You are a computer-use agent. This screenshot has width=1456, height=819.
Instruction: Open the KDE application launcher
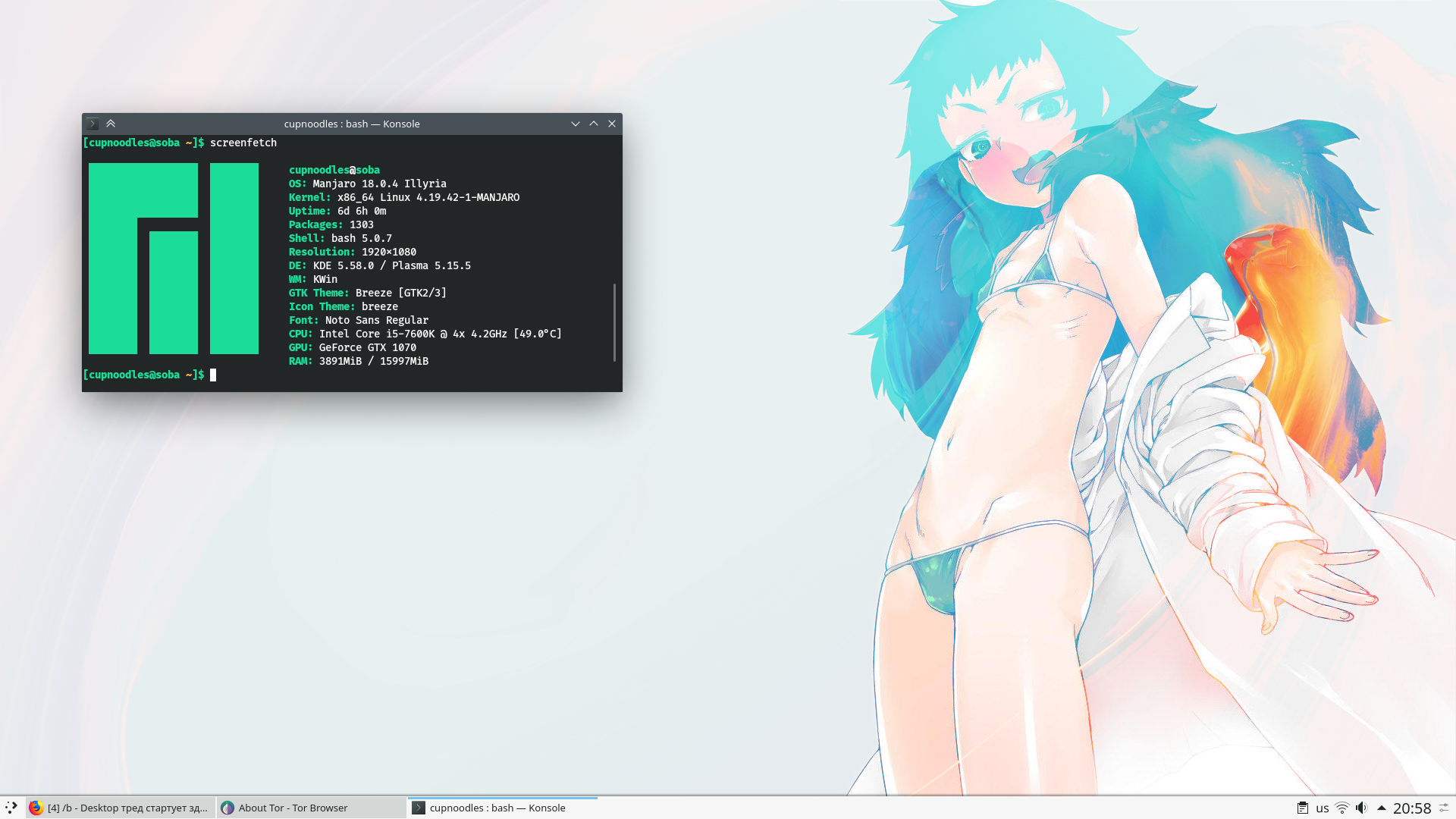(11, 808)
